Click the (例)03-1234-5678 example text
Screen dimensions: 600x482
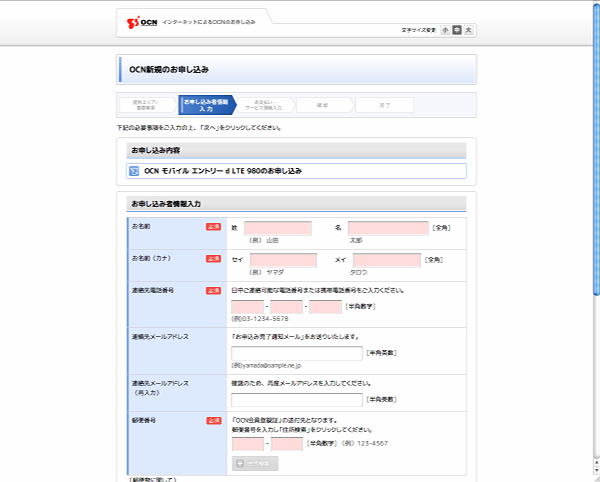tap(260, 319)
